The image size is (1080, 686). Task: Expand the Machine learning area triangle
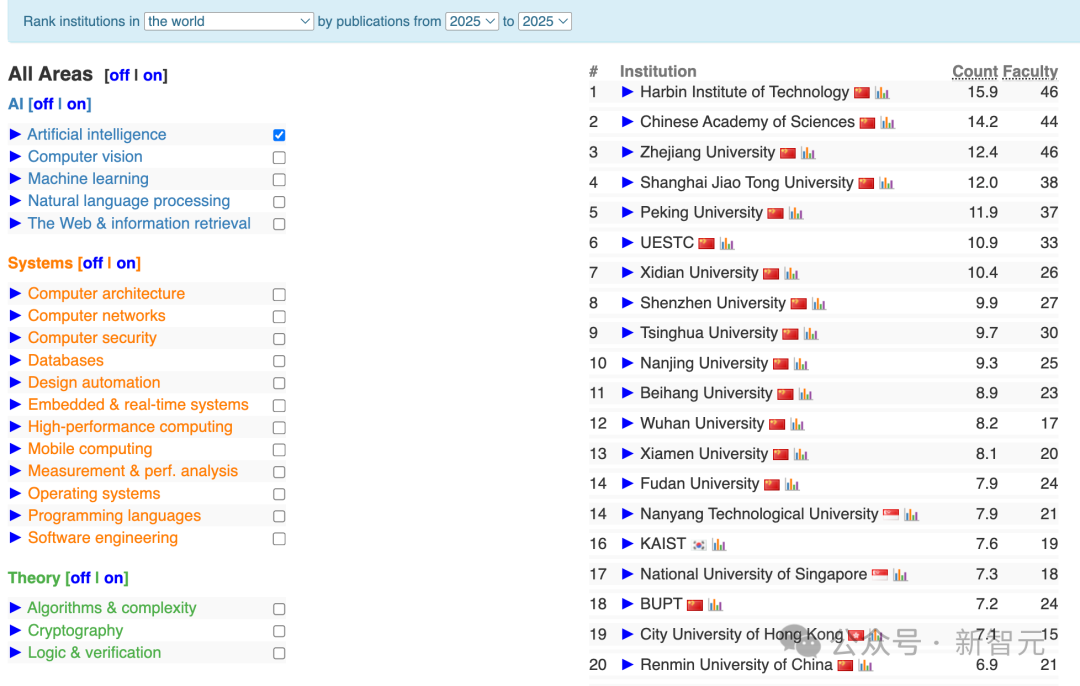pyautogui.click(x=15, y=178)
